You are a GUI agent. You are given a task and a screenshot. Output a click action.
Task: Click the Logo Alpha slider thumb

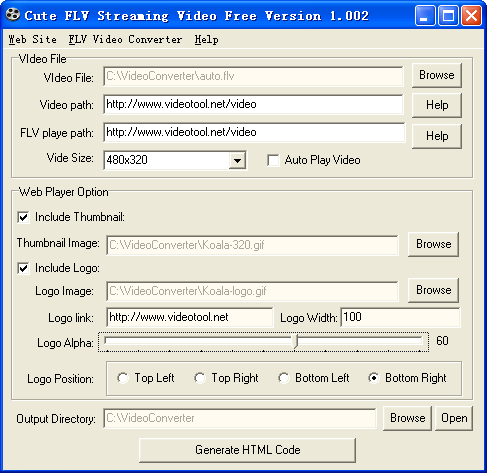(x=295, y=342)
